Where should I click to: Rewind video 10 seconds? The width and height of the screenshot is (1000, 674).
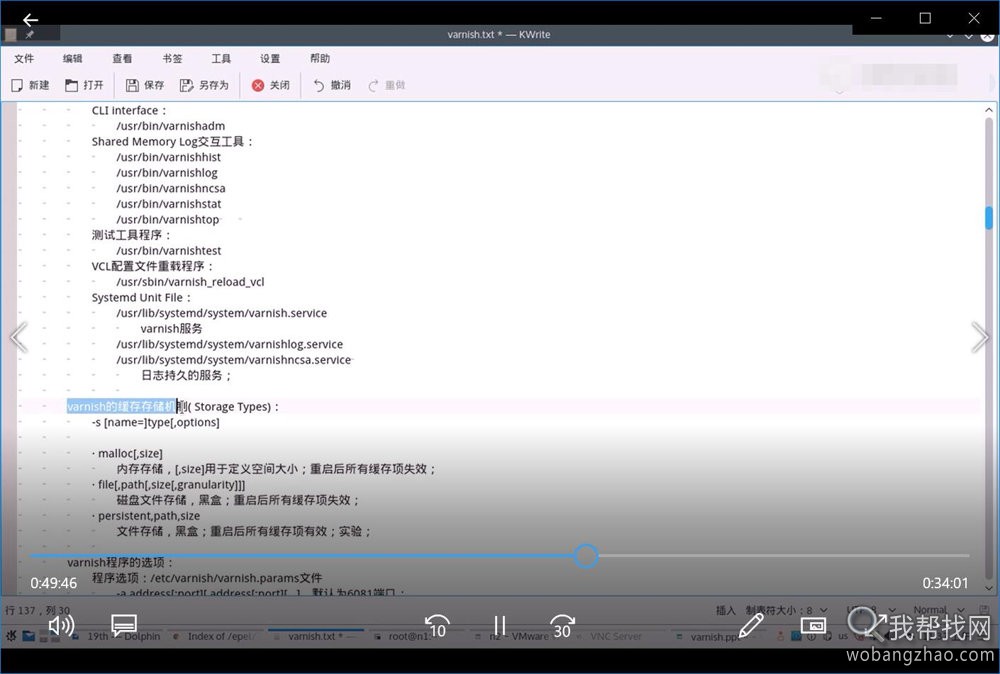pos(438,626)
